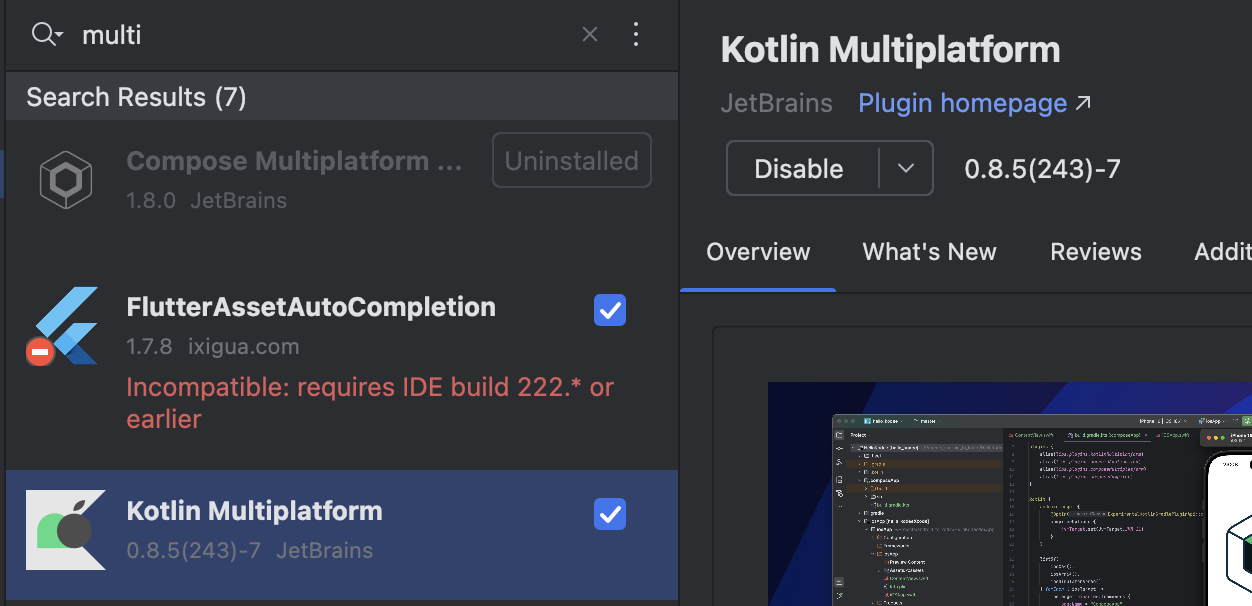Switch to the Overview tab

tap(758, 252)
